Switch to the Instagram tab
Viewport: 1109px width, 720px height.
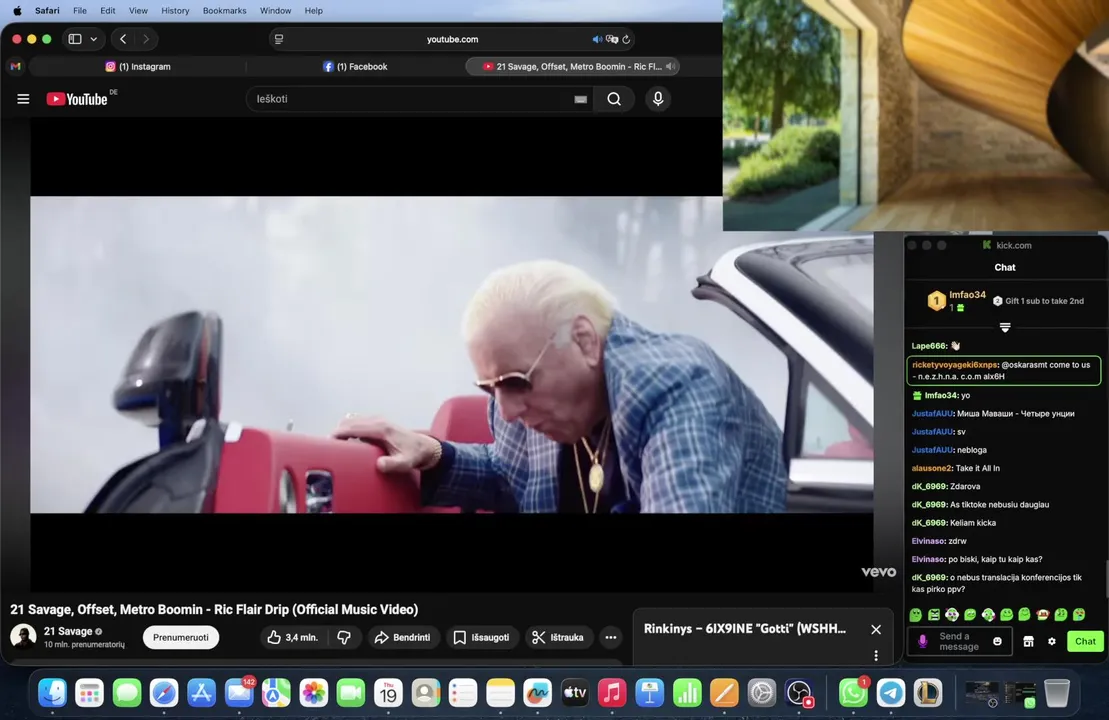pos(138,66)
